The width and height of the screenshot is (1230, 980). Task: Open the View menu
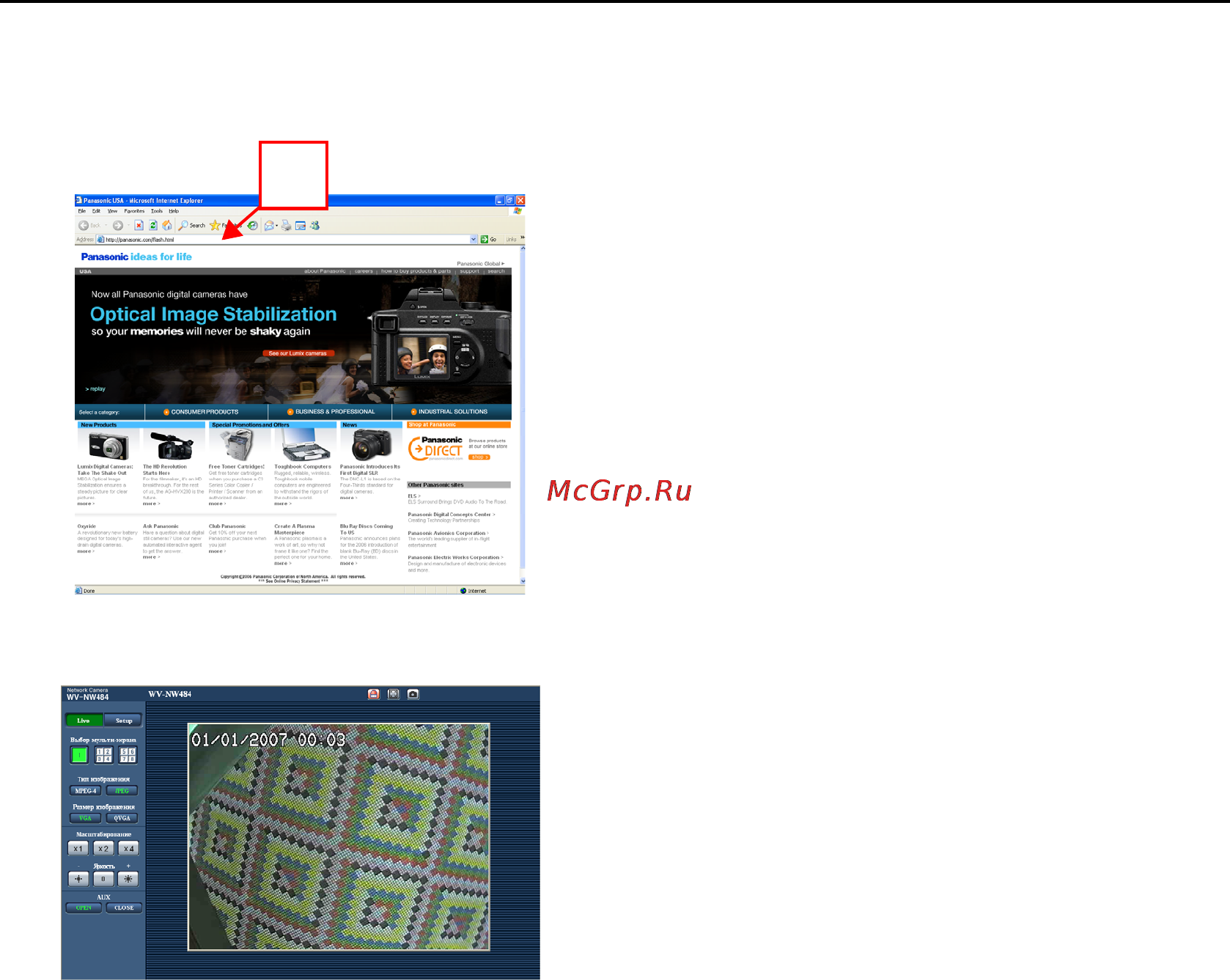point(112,211)
